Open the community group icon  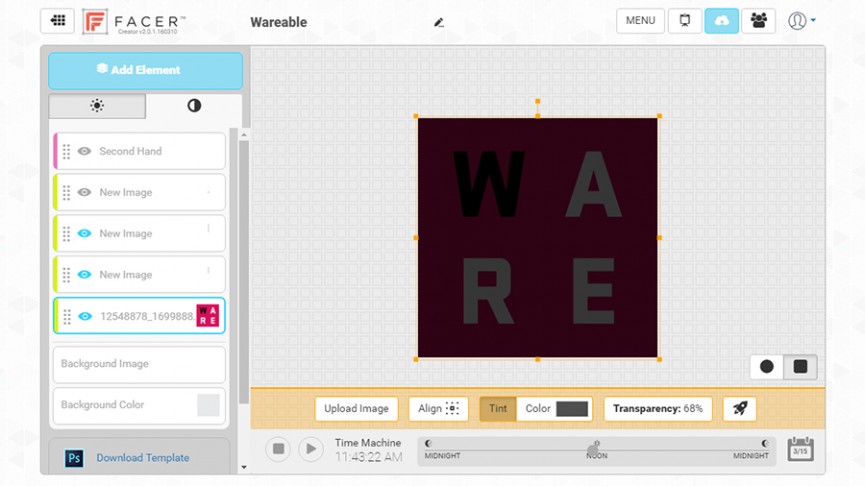(759, 21)
